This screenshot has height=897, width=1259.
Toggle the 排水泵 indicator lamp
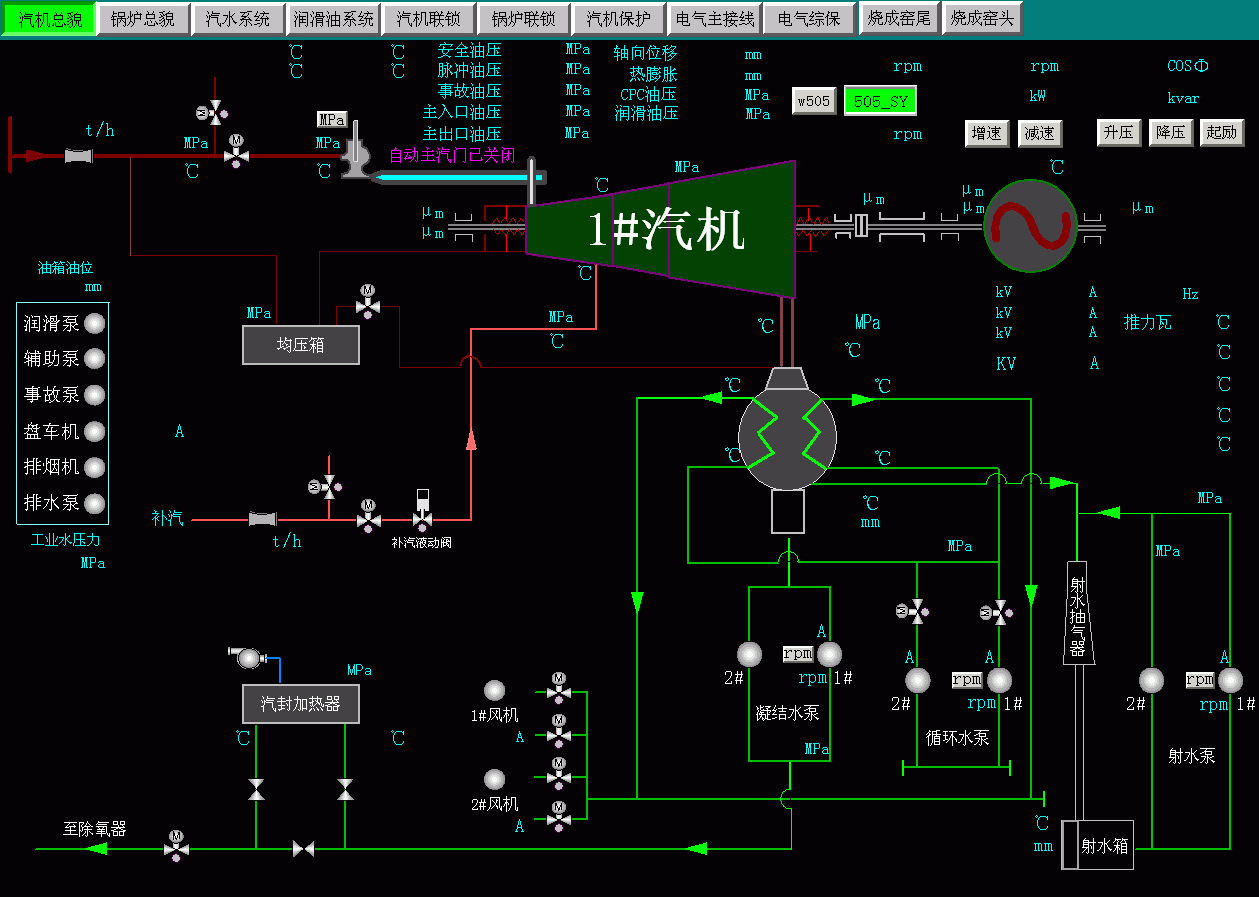point(95,503)
